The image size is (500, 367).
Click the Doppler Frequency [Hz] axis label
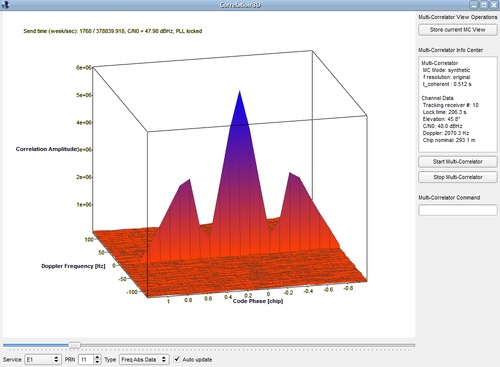[73, 266]
